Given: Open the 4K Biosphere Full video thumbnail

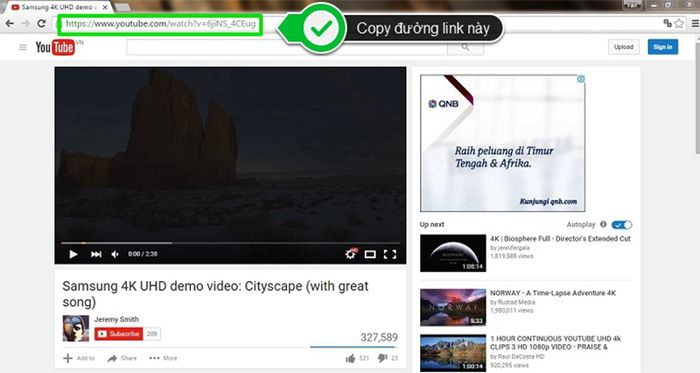Looking at the screenshot, I should [x=453, y=253].
